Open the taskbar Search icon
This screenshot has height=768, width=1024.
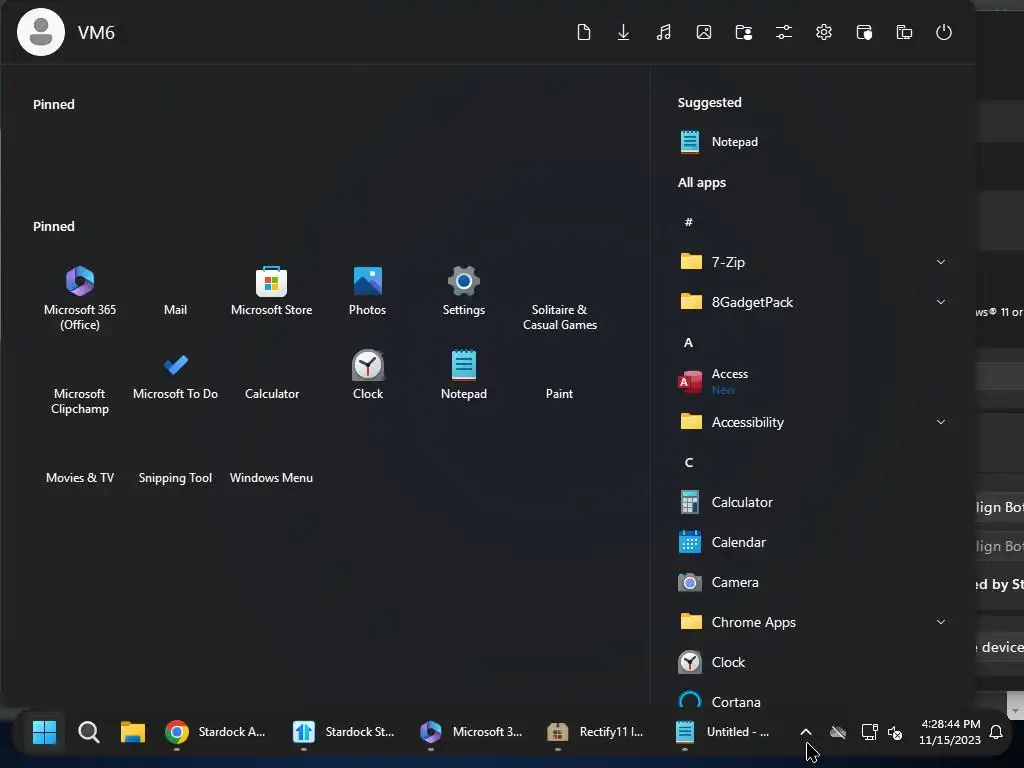click(x=89, y=732)
